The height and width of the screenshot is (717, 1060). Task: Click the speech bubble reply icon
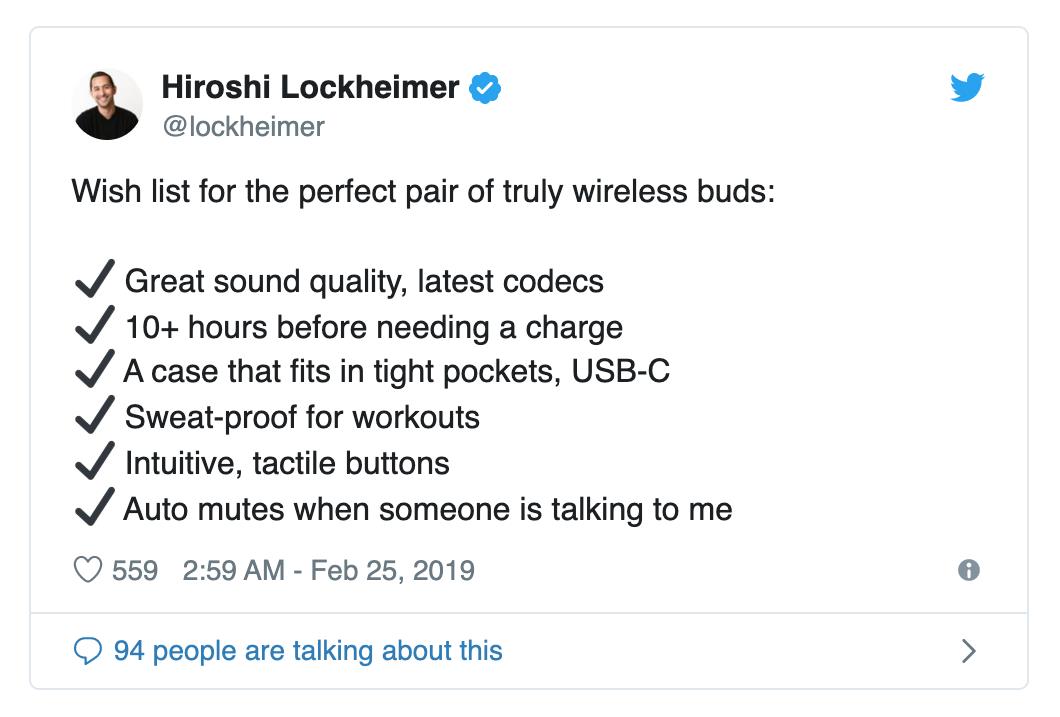click(x=89, y=652)
